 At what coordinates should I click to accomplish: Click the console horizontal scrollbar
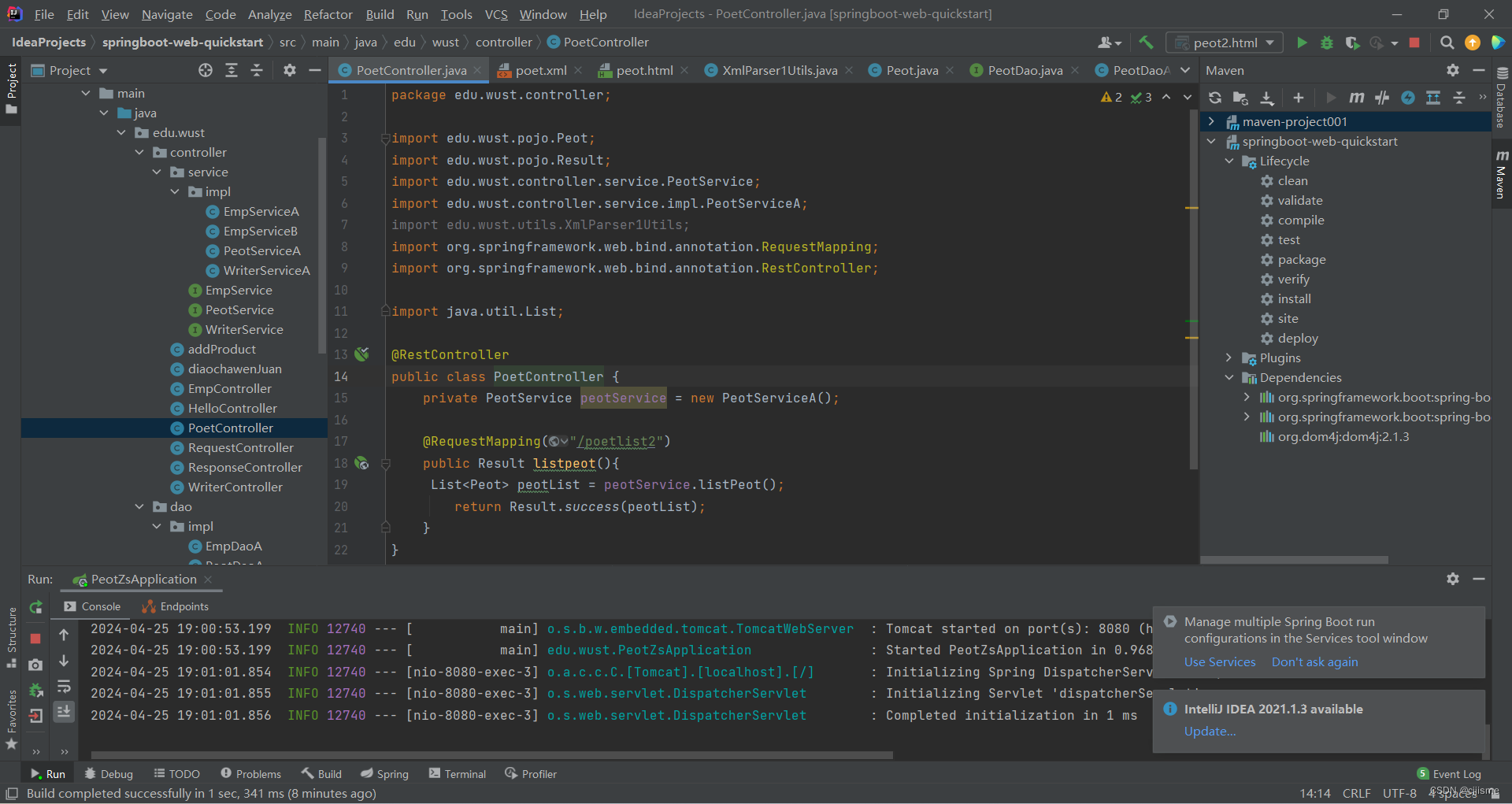[x=491, y=754]
